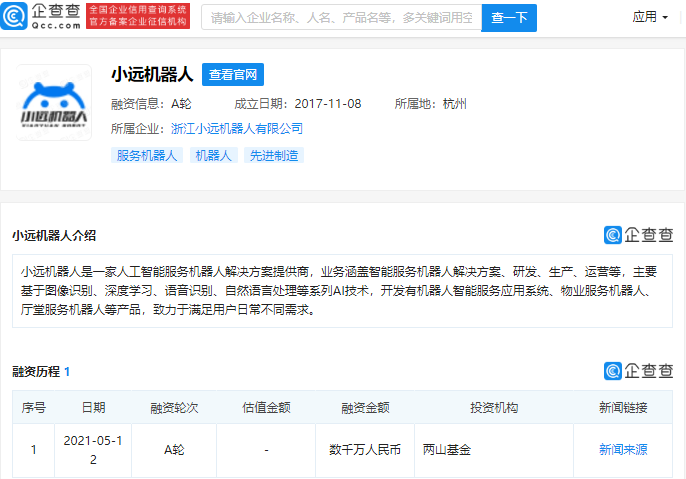Screen dimensions: 686x479
Task: Open the 新闻来源 link
Action: [623, 449]
